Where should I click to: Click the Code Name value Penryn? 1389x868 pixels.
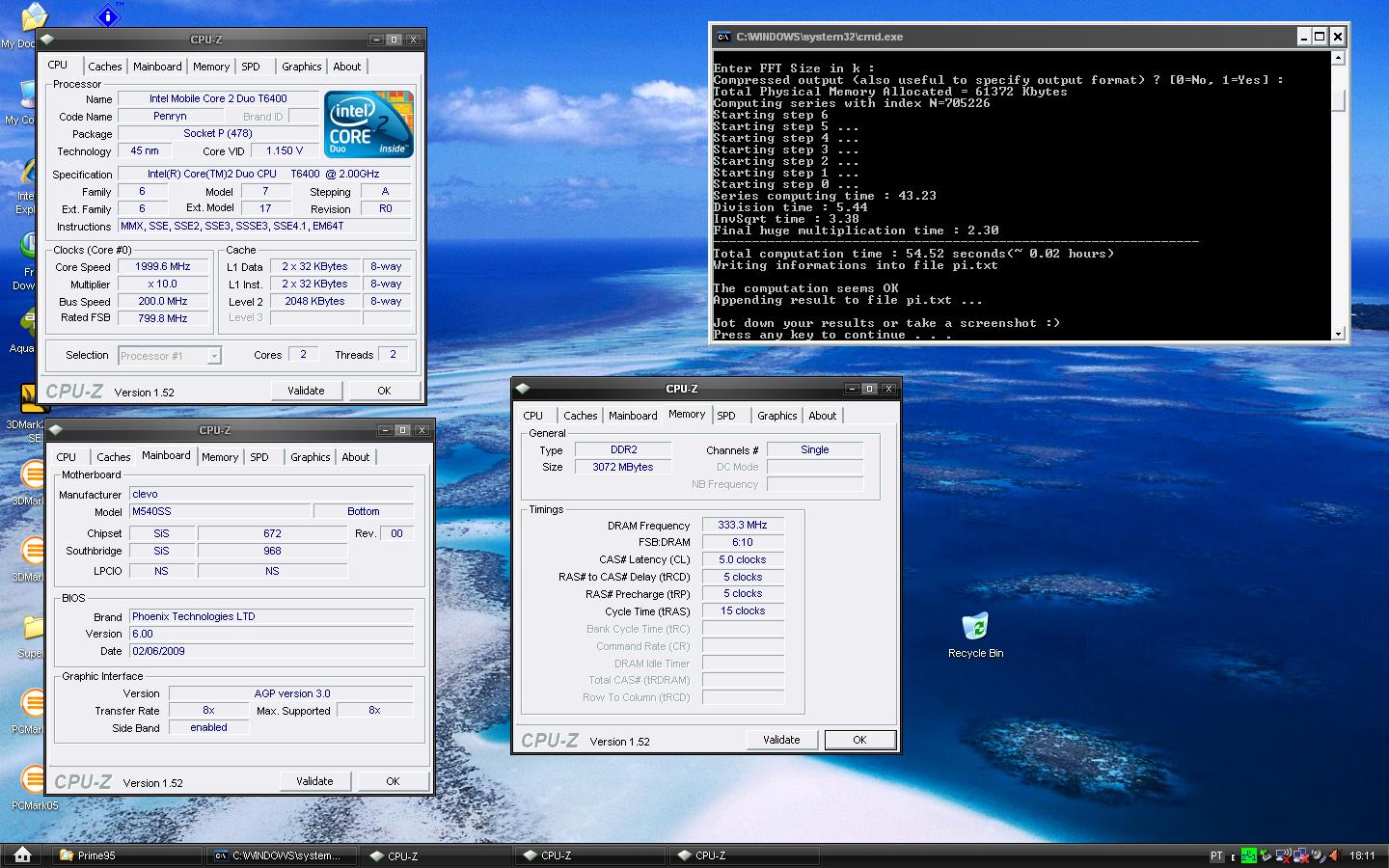tap(170, 116)
